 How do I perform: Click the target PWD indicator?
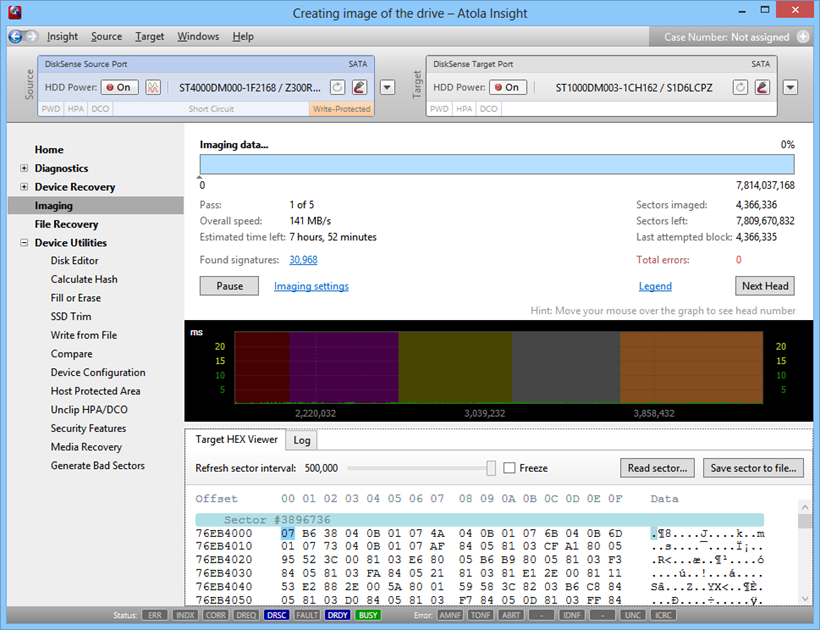[x=439, y=109]
